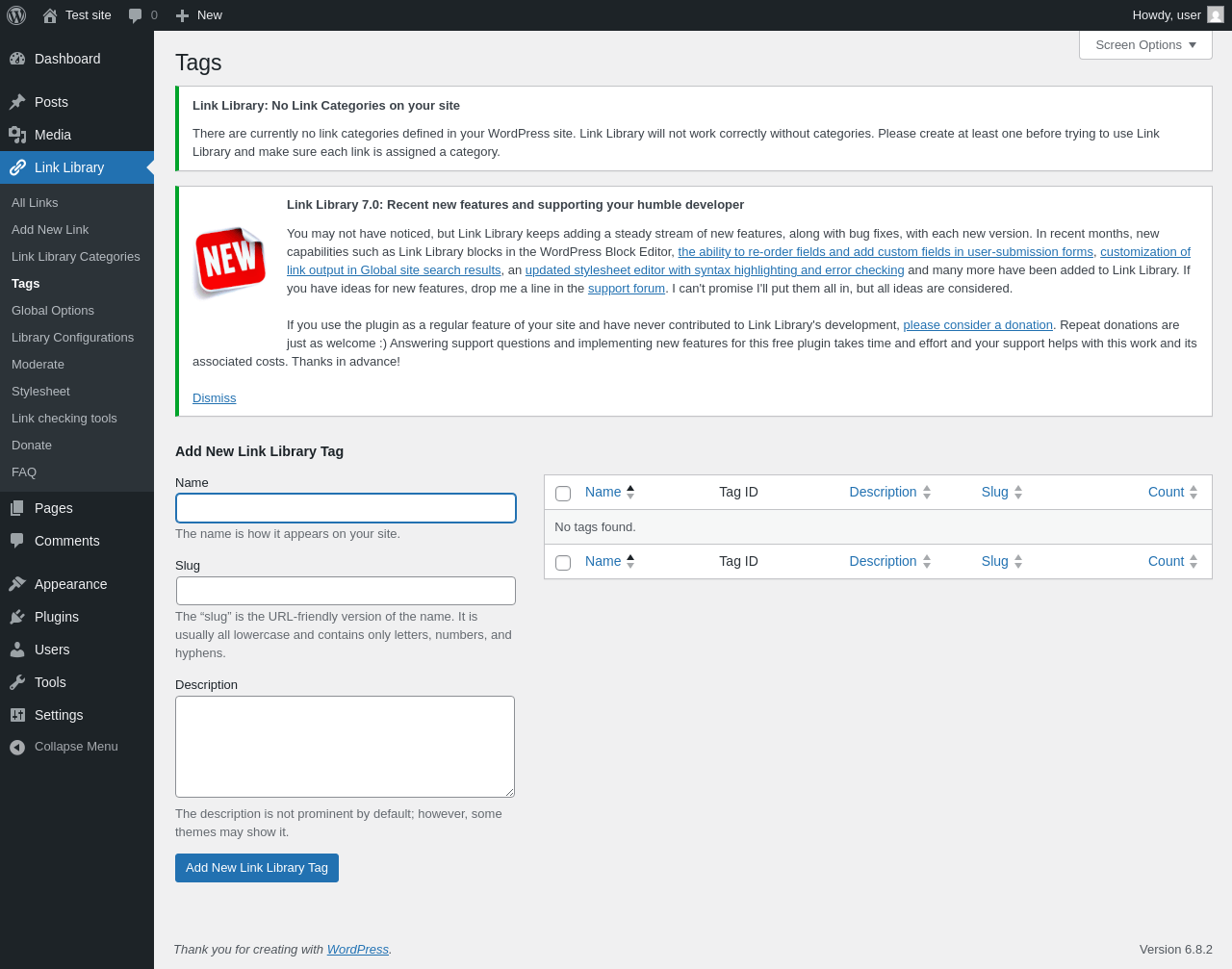The height and width of the screenshot is (969, 1232).
Task: Click the user avatar icon
Action: [1216, 14]
